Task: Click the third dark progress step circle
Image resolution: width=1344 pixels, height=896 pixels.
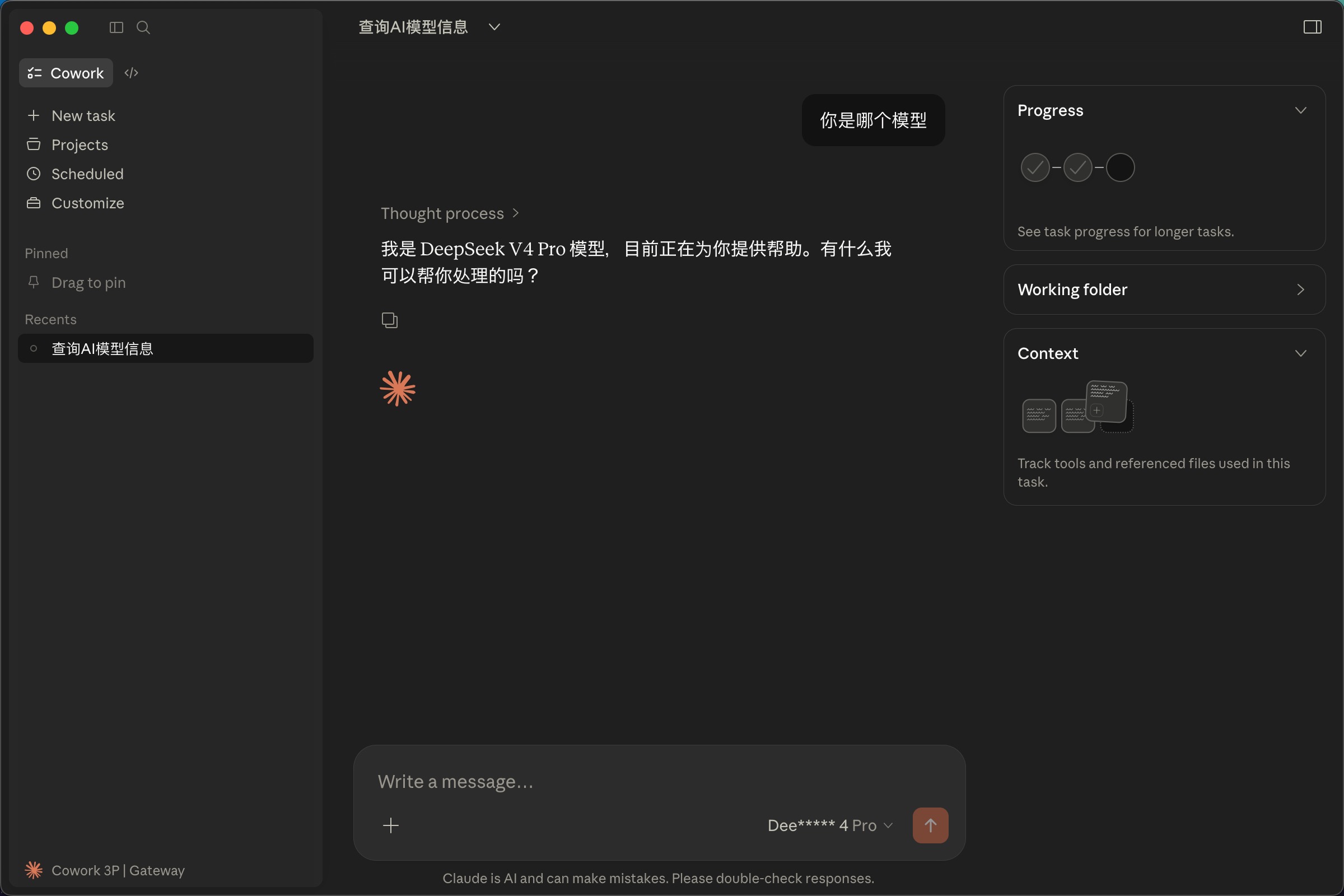Action: (1120, 167)
